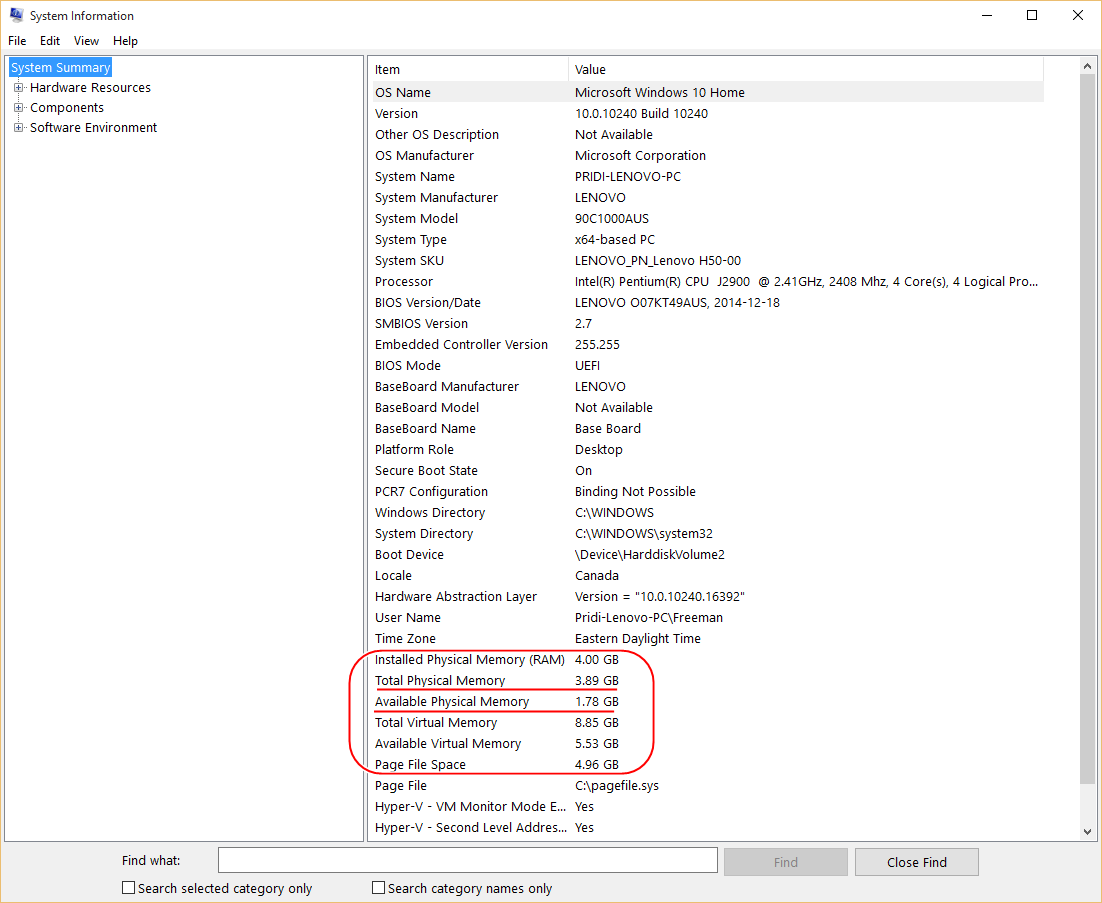Screen dimensions: 1102x903
Task: Expand the Hardware Resources node
Action: tap(18, 88)
